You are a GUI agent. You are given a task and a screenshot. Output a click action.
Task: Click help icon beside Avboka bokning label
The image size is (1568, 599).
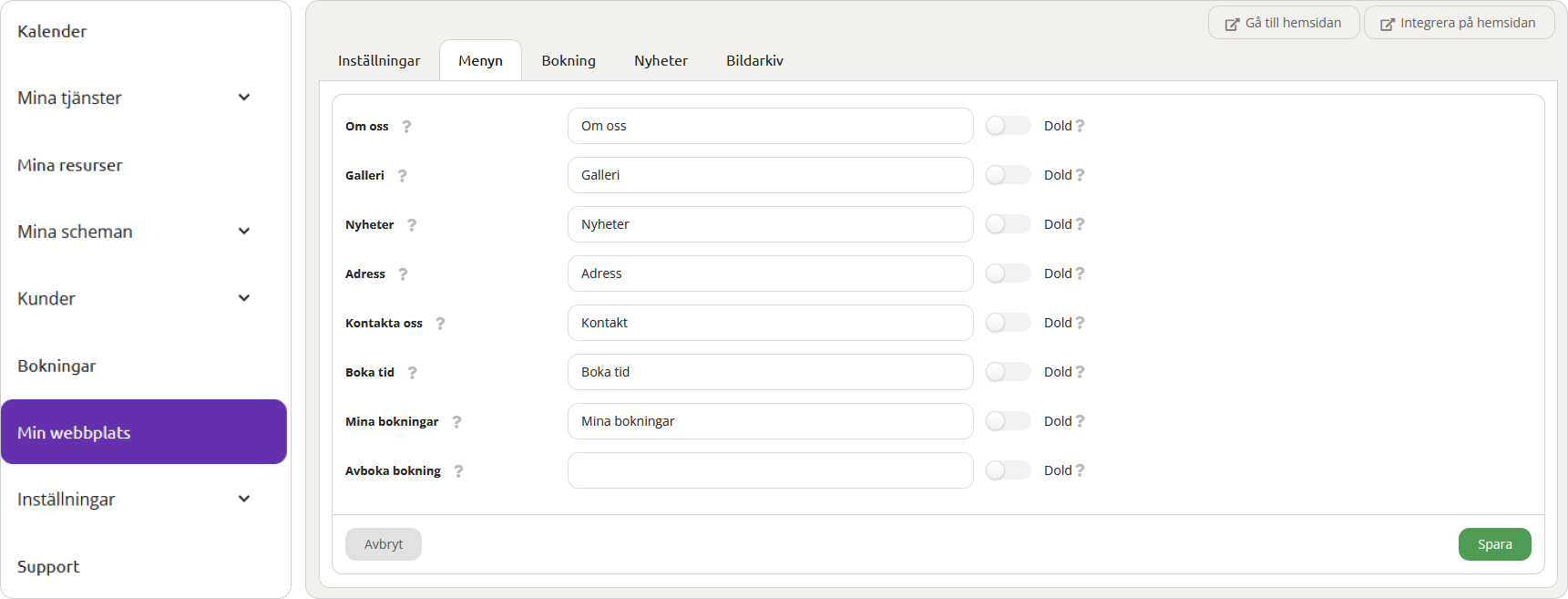point(458,471)
